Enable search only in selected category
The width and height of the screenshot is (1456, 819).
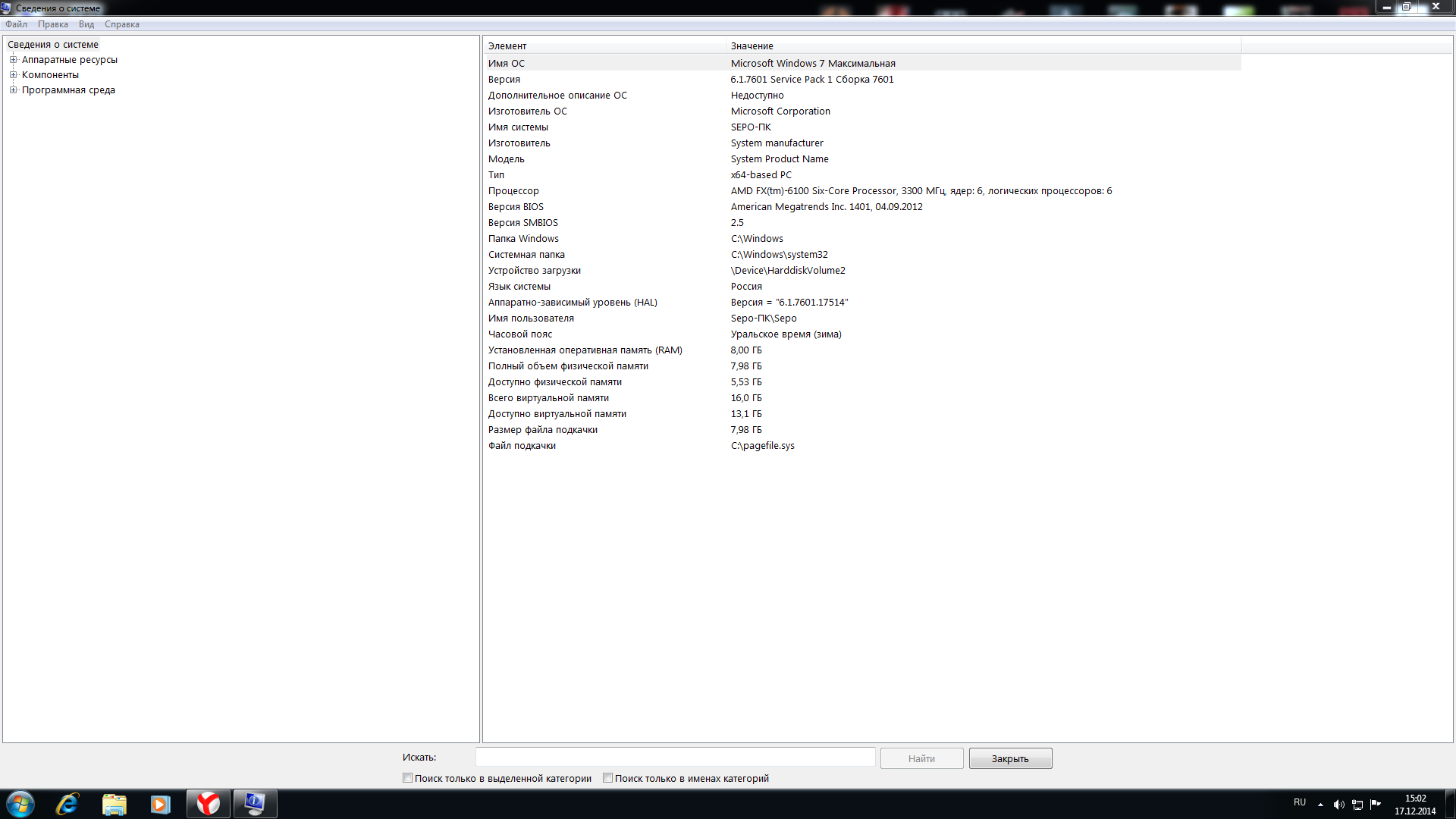pyautogui.click(x=407, y=778)
